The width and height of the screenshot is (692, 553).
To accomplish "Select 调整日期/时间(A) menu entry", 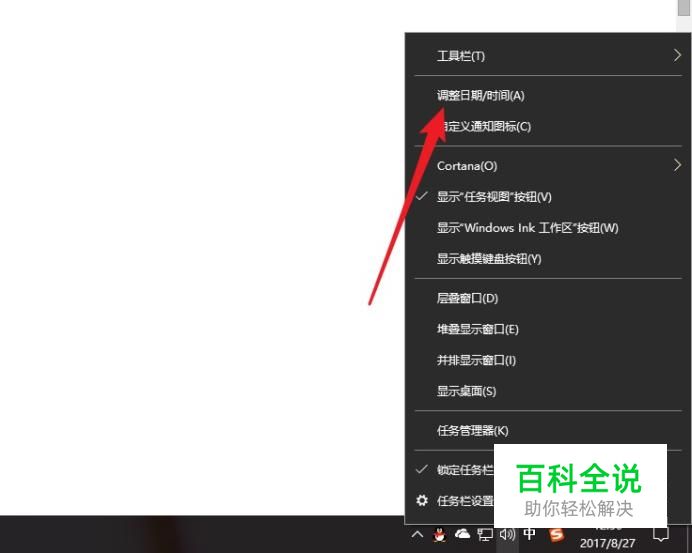I will 549,95.
